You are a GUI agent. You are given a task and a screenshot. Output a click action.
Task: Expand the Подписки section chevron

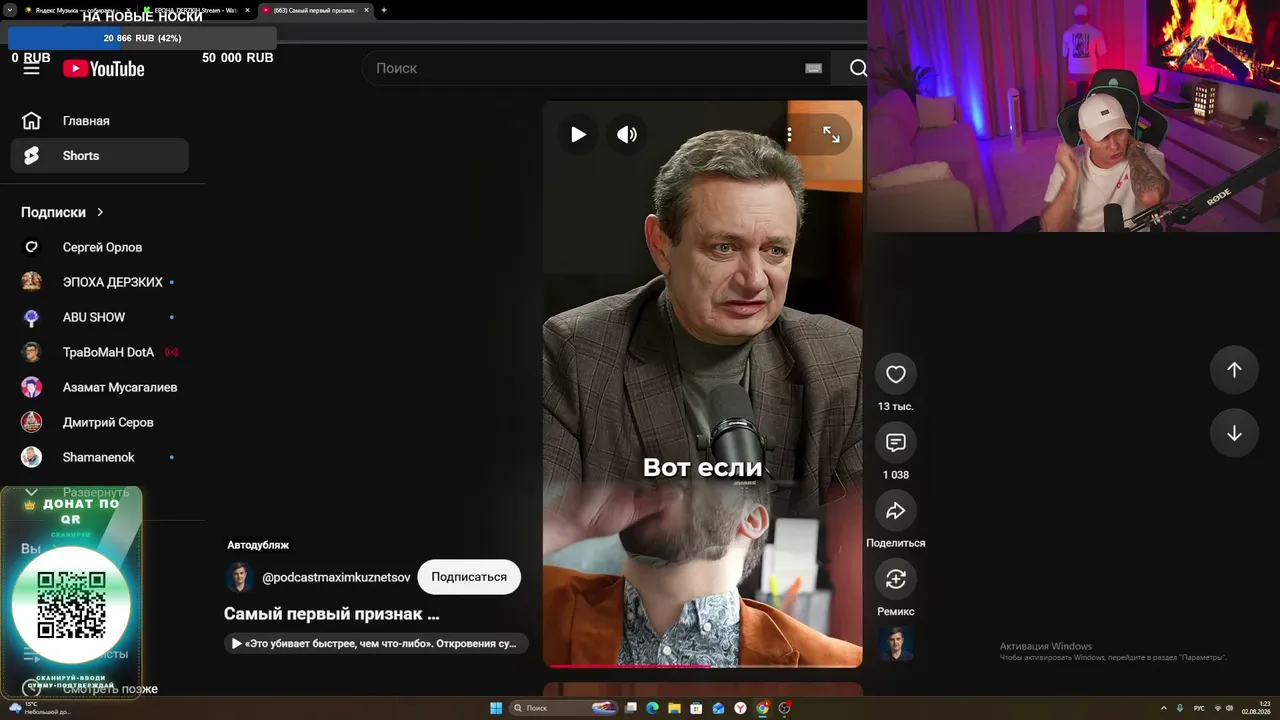click(100, 212)
